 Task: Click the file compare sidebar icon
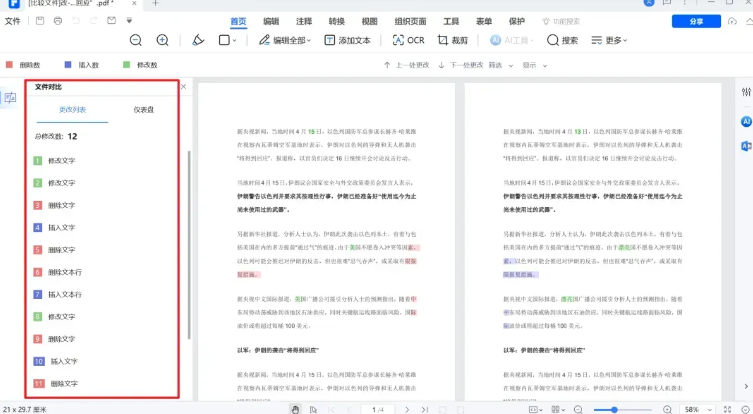[10, 98]
